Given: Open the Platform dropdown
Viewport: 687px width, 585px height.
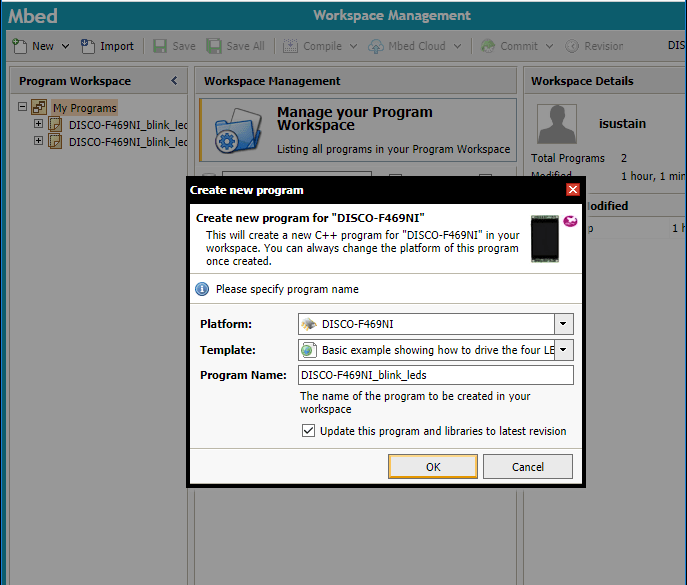Looking at the screenshot, I should click(x=563, y=324).
